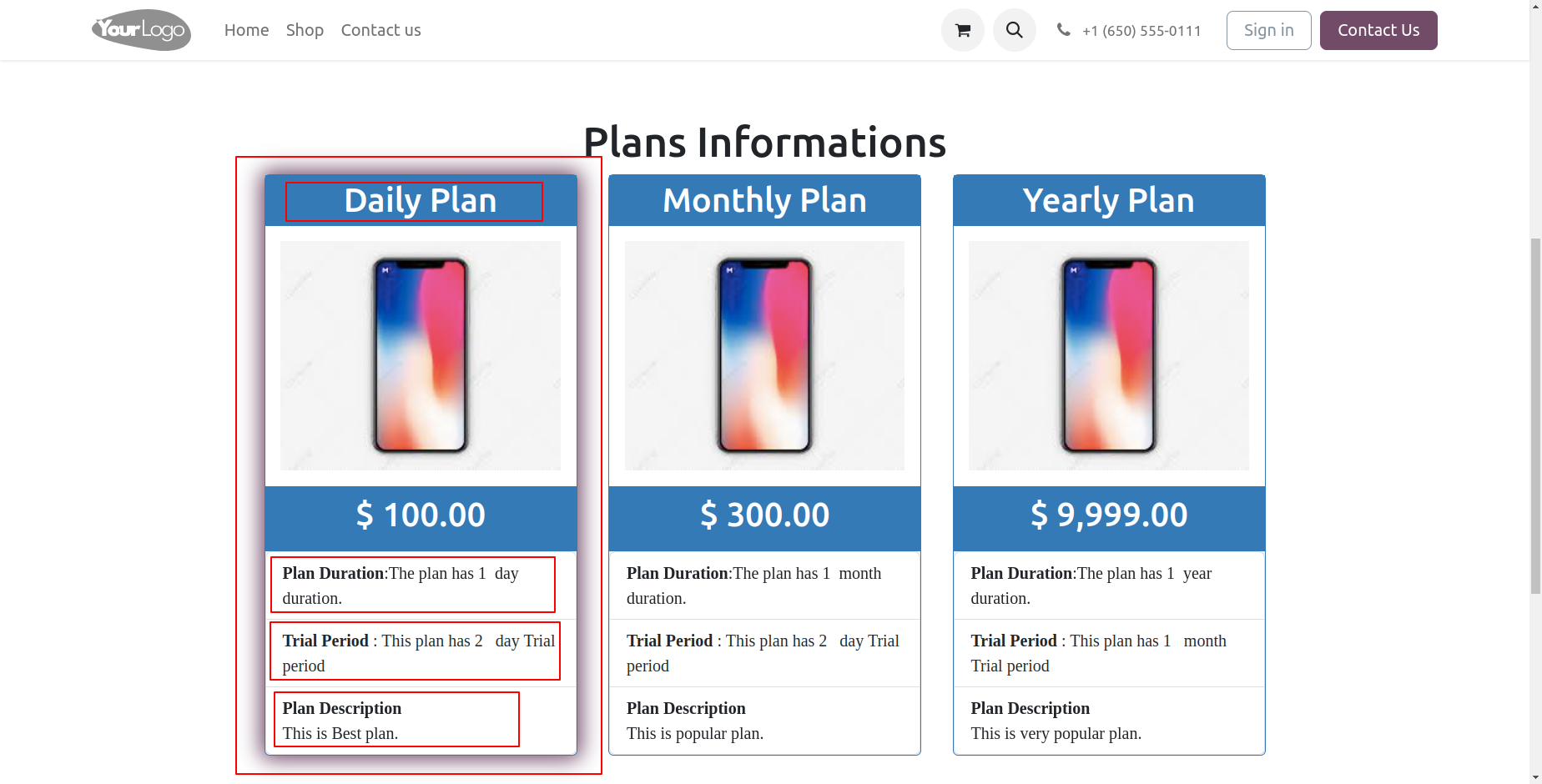Select the Yearly Plan header
Viewport: 1542px width, 784px height.
pyautogui.click(x=1109, y=201)
